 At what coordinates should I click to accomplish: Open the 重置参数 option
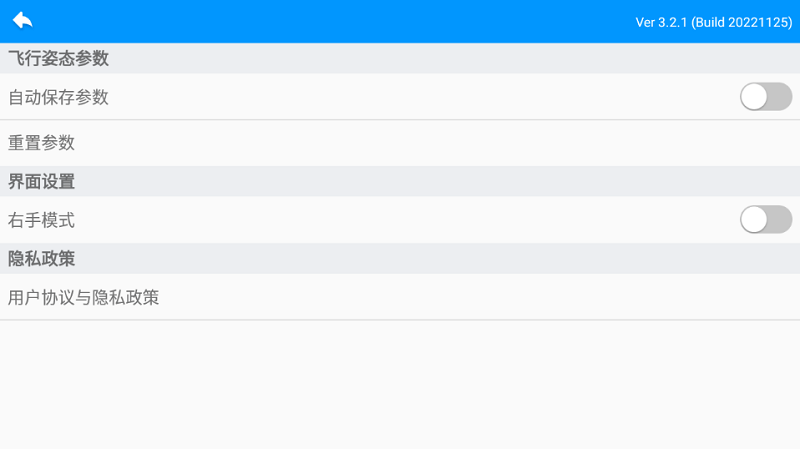point(42,143)
